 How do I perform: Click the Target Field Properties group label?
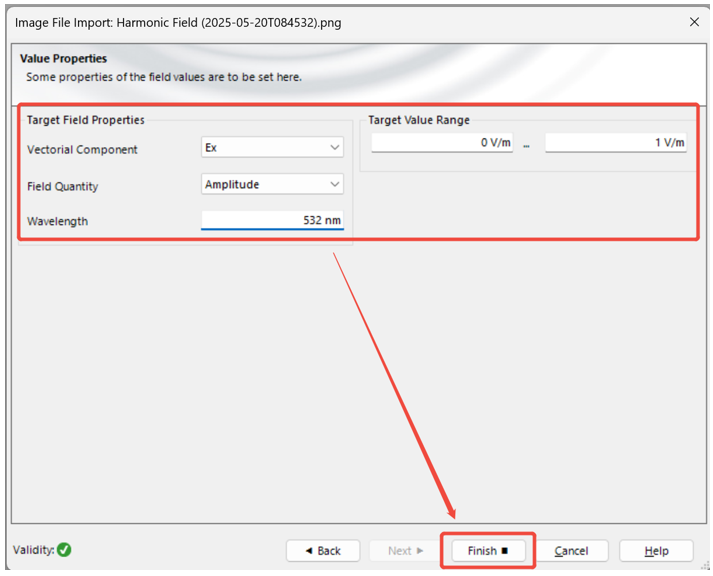point(85,120)
